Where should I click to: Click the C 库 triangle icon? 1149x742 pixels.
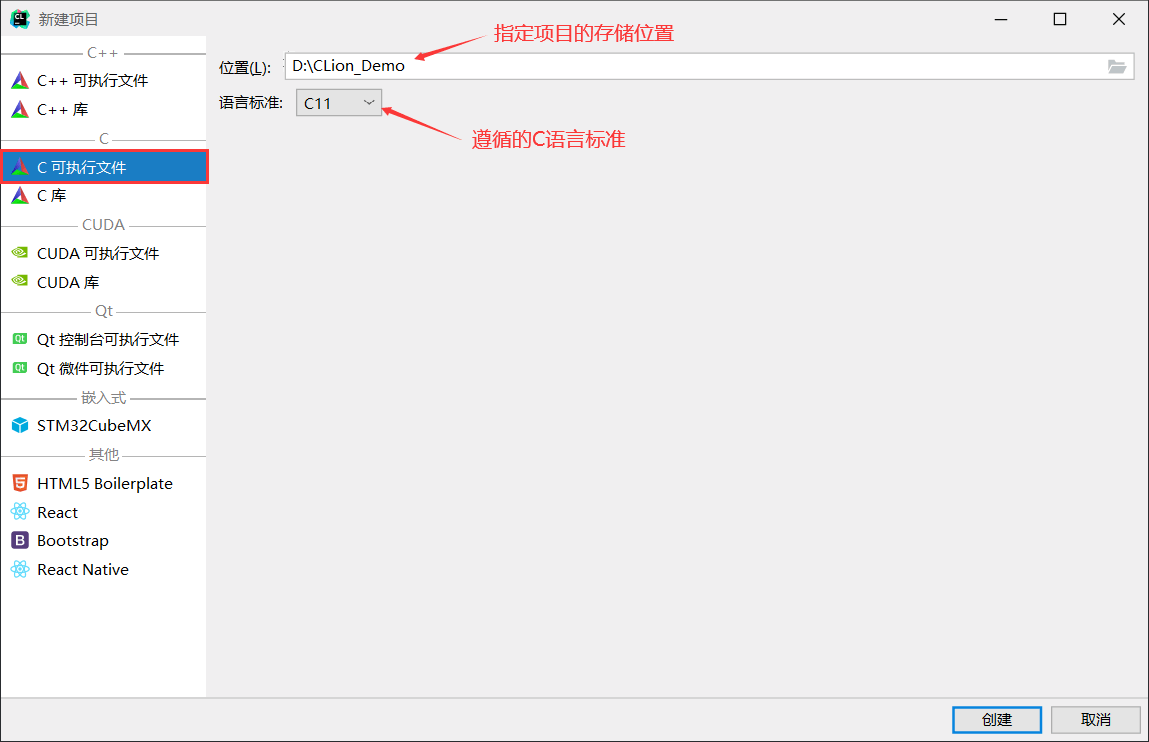coord(20,196)
